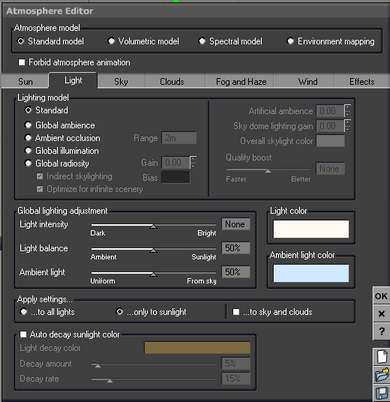
Task: Open help via question mark button
Action: point(381,331)
